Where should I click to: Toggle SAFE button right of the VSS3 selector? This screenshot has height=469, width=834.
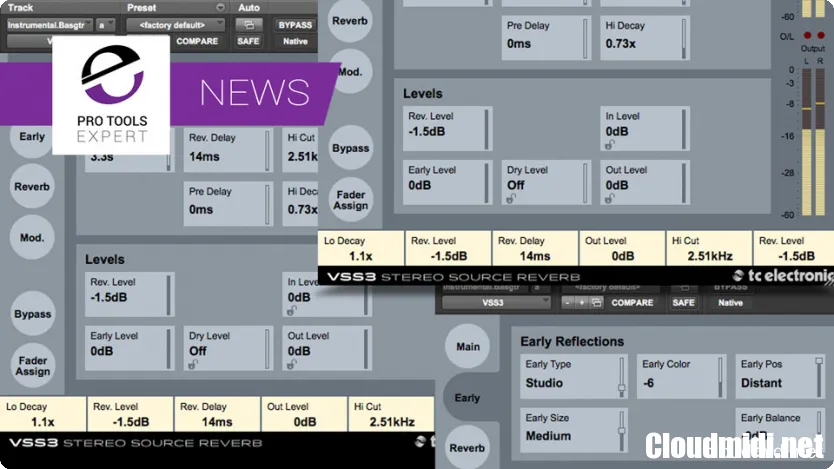tap(683, 302)
